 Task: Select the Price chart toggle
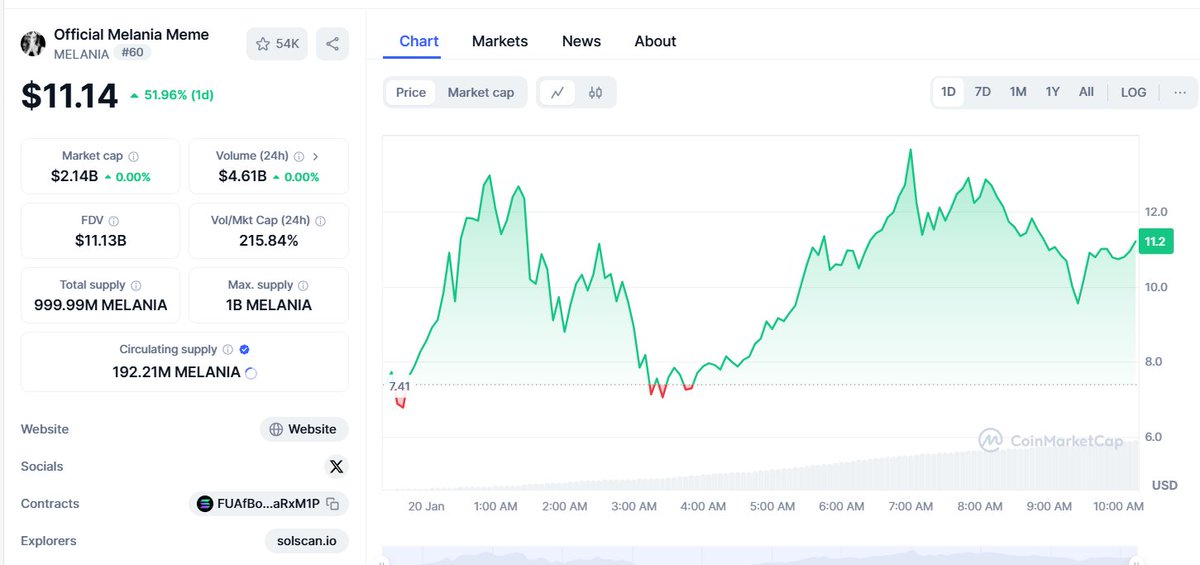coord(411,92)
